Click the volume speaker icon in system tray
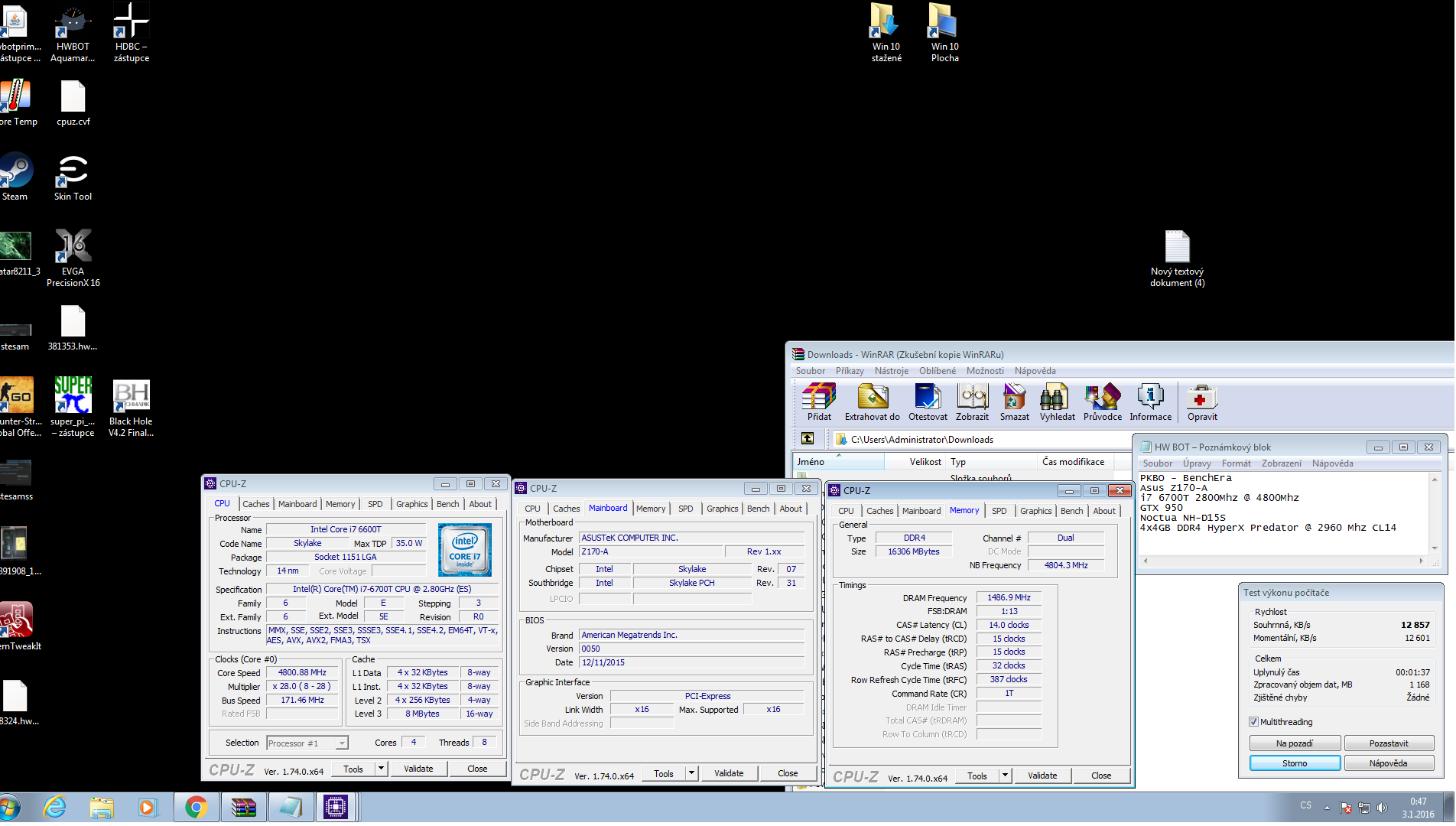Image resolution: width=1456 pixels, height=826 pixels. pos(1382,807)
